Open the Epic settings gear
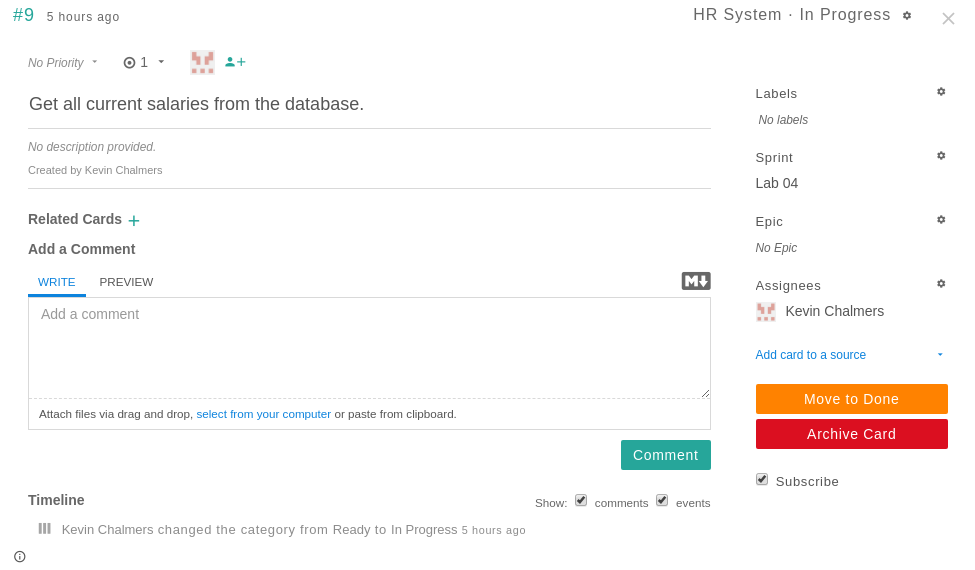The height and width of the screenshot is (570, 975). (941, 220)
